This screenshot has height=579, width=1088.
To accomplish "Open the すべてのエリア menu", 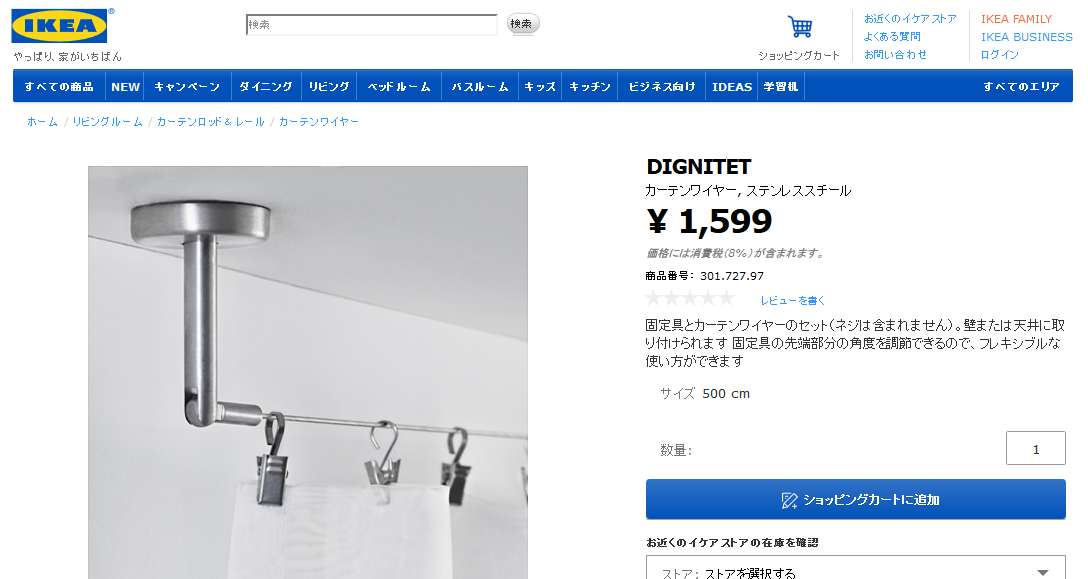I will (1021, 87).
